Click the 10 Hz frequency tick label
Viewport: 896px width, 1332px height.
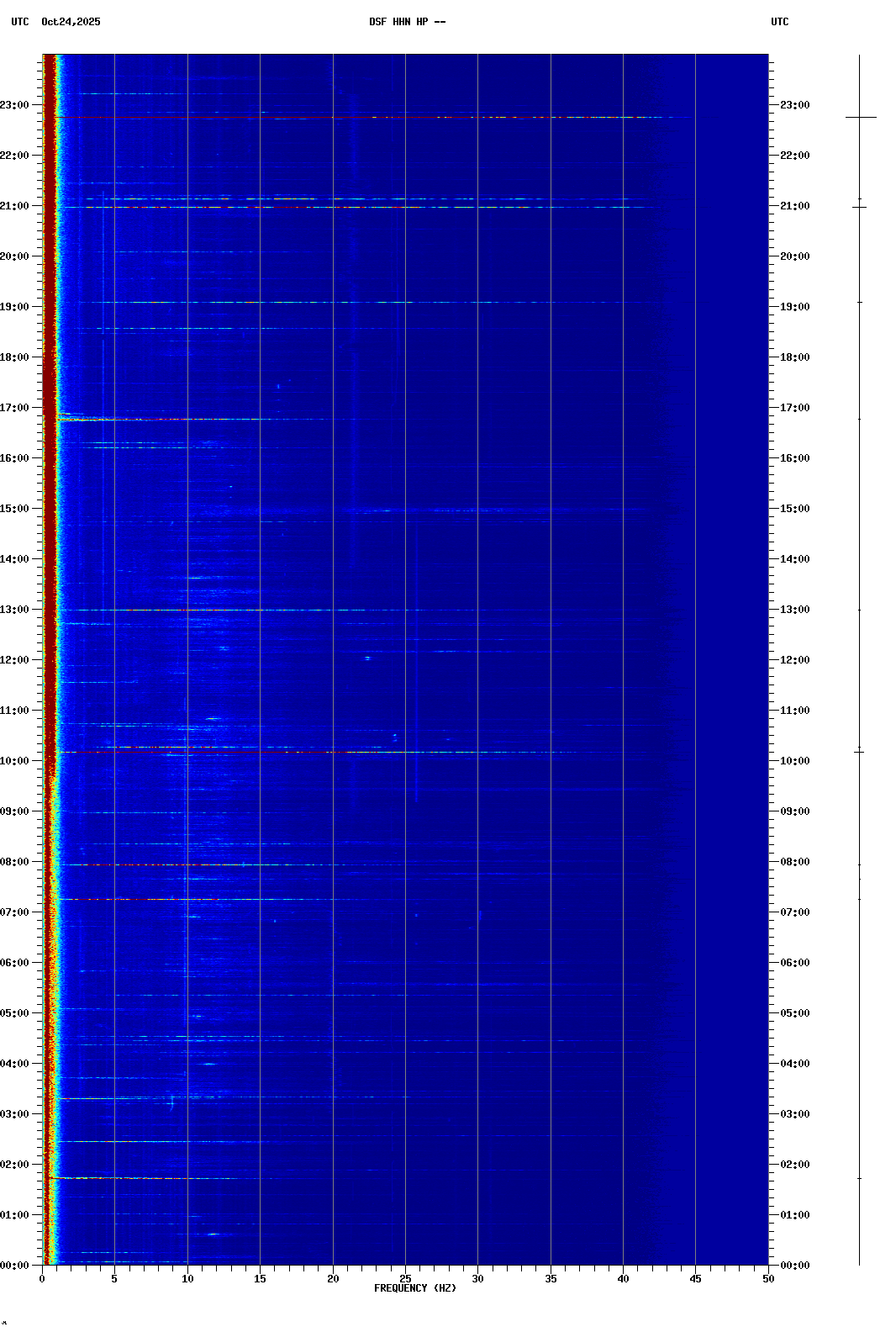click(x=187, y=1279)
